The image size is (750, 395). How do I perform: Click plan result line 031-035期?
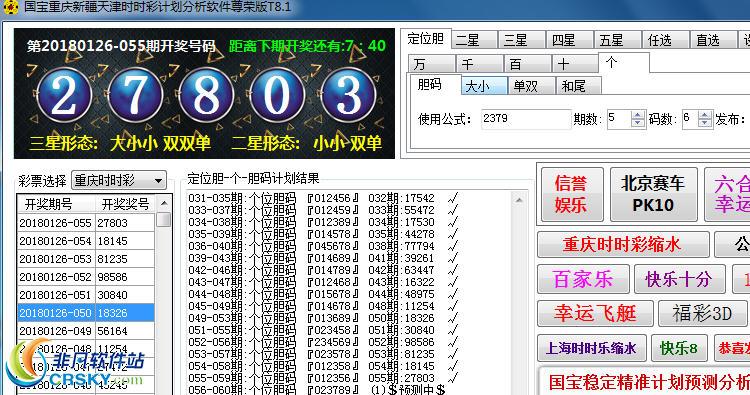tap(323, 198)
